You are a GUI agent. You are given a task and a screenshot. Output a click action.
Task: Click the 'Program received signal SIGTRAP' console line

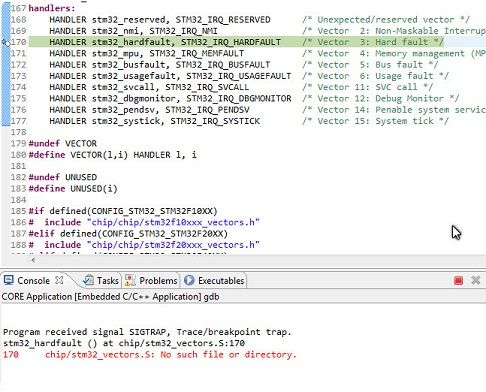[x=147, y=332]
